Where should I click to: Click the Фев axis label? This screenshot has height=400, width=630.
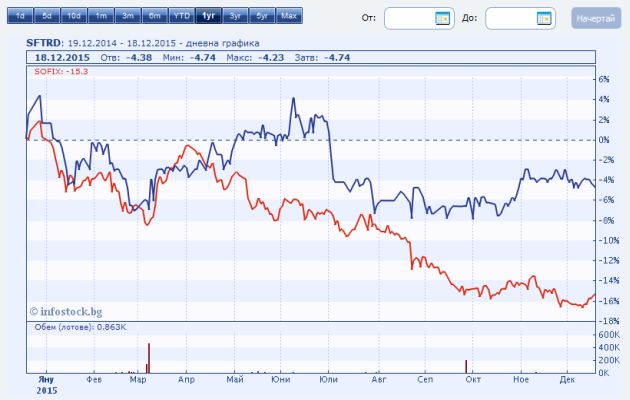tap(94, 379)
